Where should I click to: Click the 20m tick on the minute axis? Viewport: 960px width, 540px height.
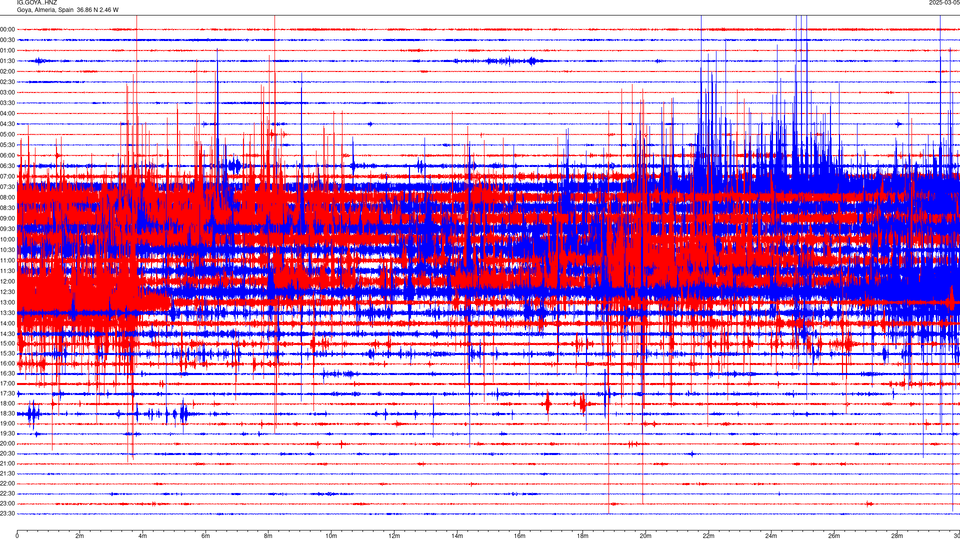pyautogui.click(x=645, y=536)
